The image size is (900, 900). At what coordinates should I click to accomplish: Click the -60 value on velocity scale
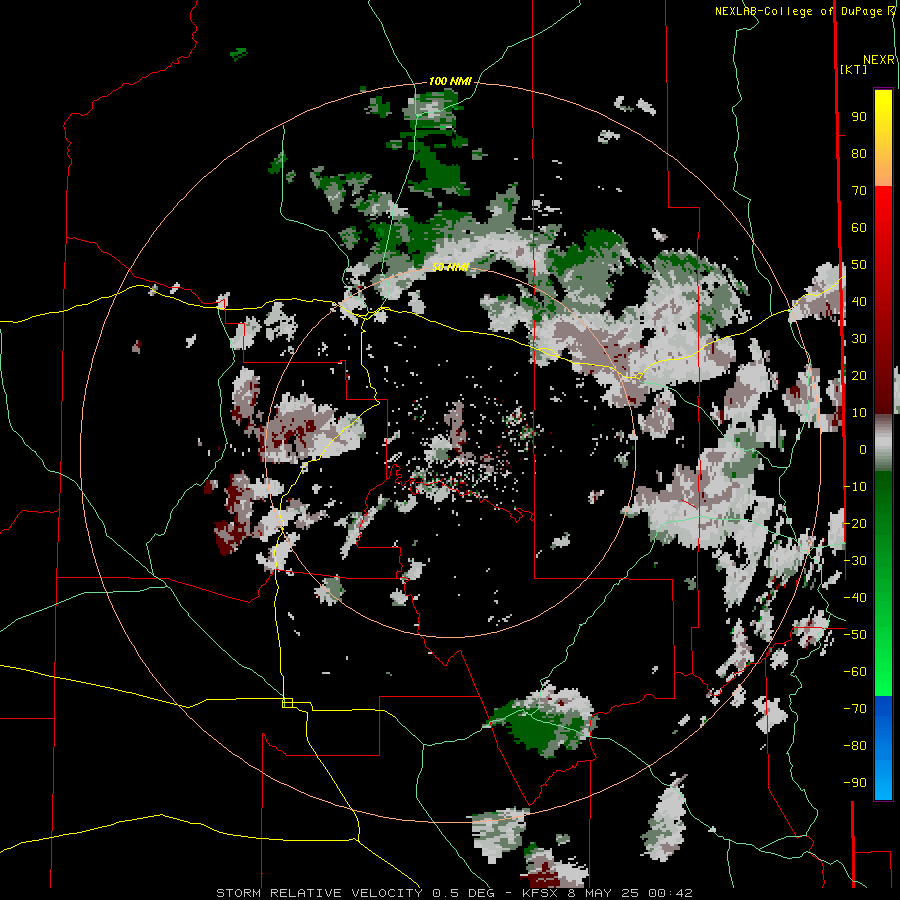(x=855, y=672)
